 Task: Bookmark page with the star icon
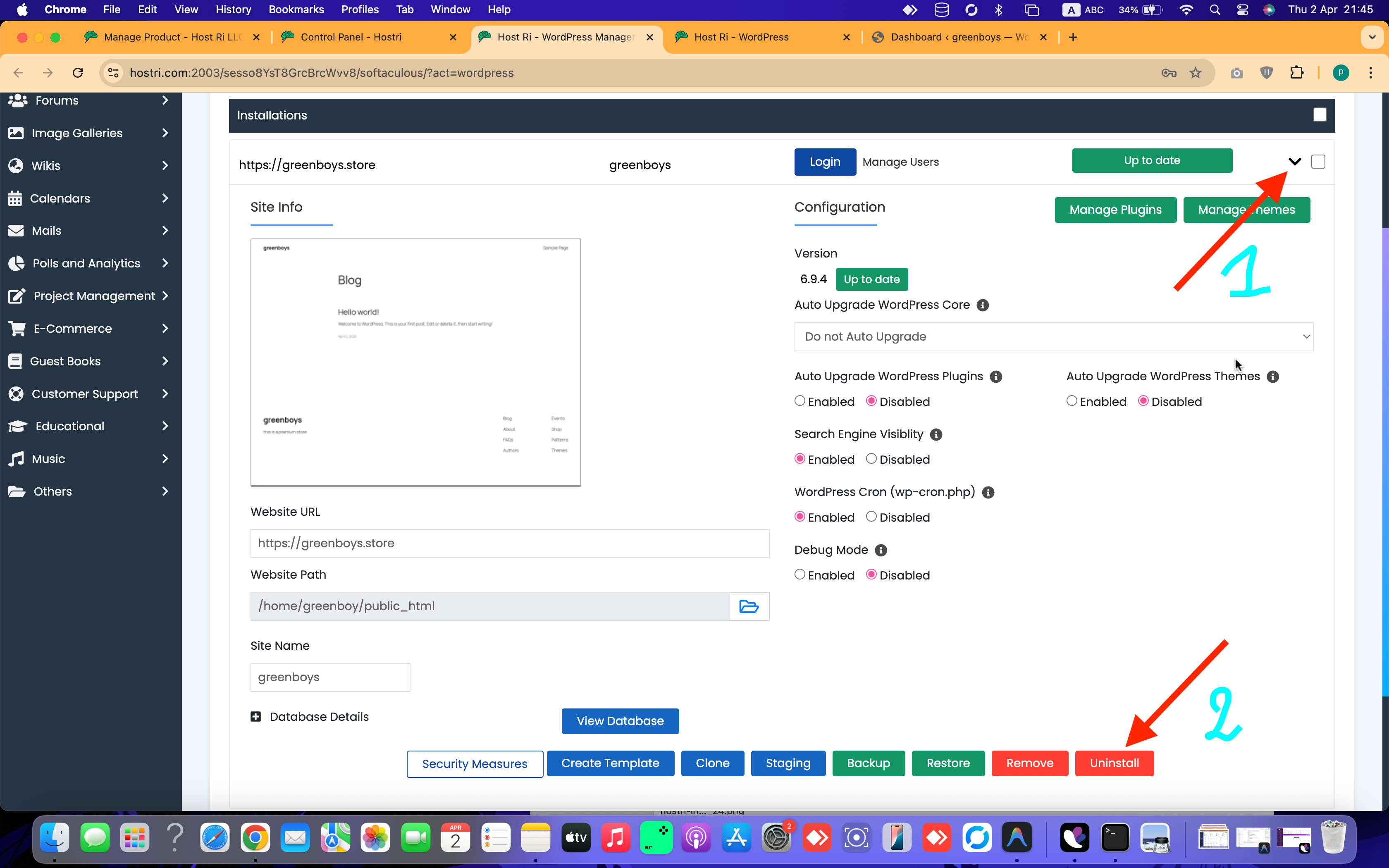(1195, 73)
